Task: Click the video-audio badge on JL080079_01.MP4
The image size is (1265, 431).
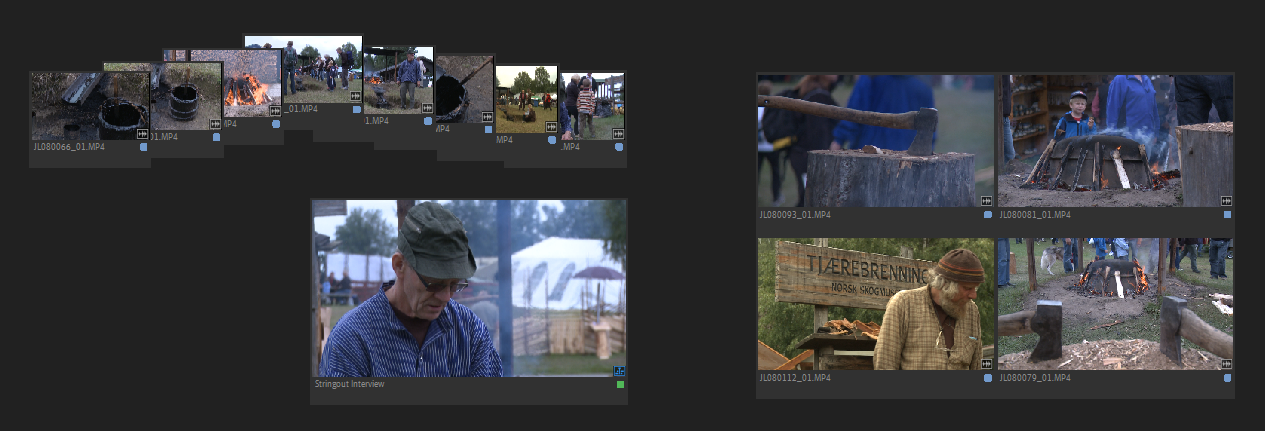Action: point(1226,364)
